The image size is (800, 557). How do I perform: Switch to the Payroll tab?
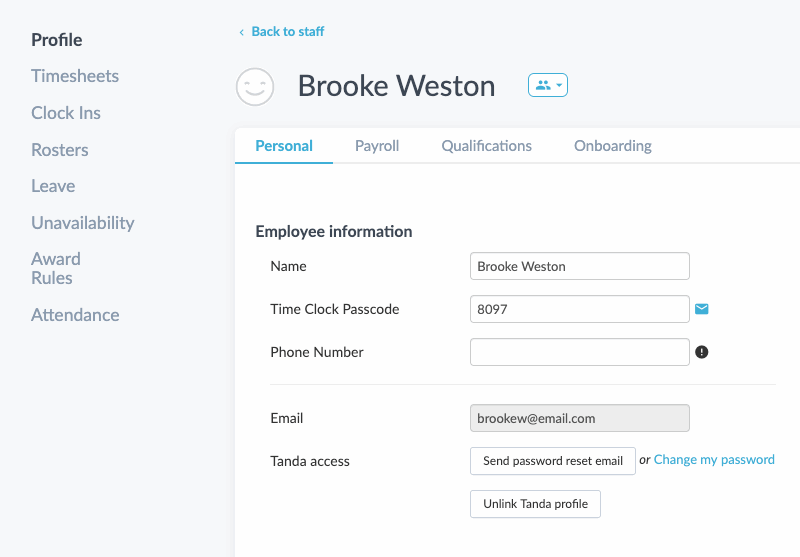tap(377, 146)
